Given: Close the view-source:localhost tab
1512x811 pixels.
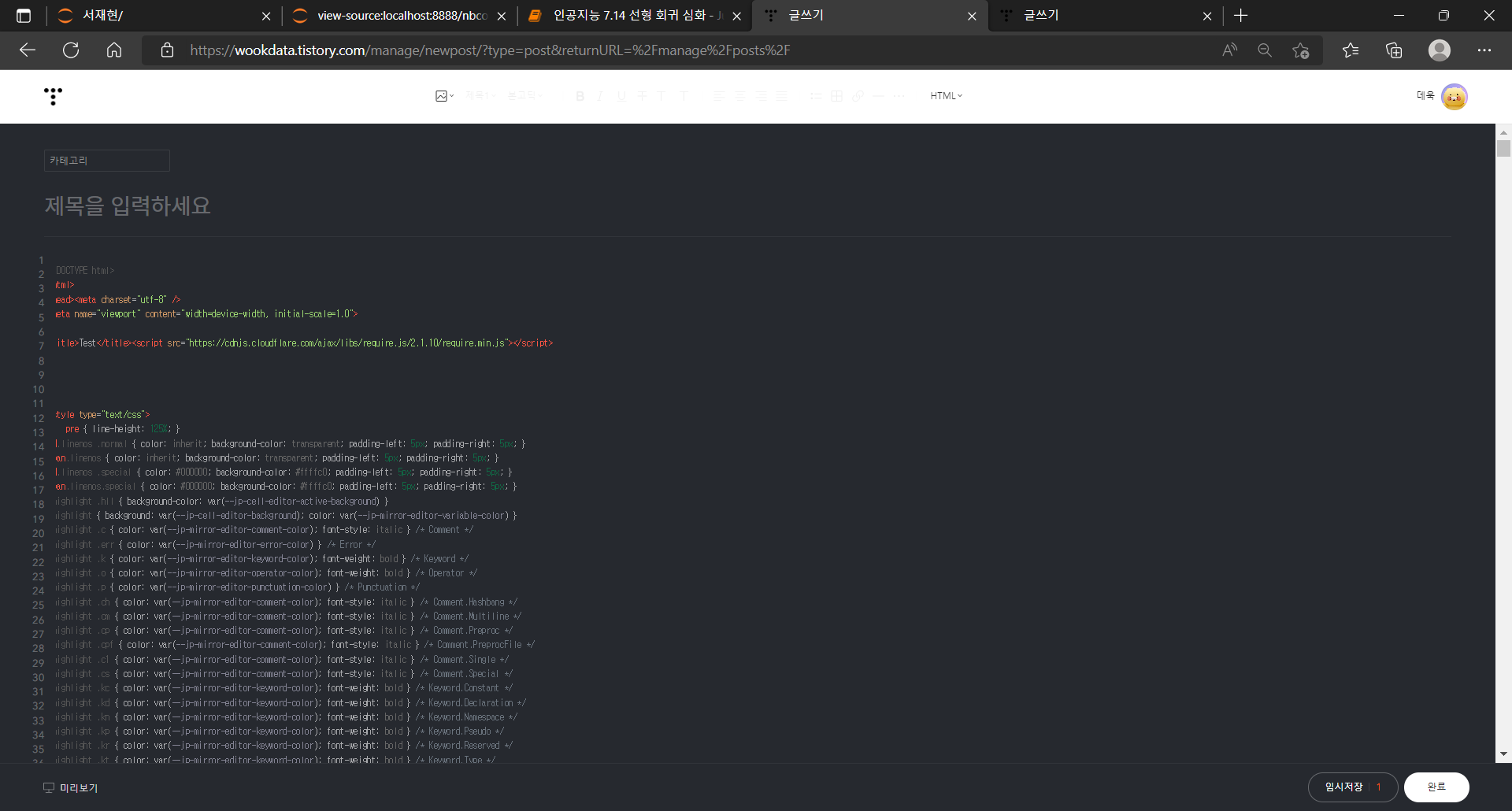Looking at the screenshot, I should (x=502, y=16).
